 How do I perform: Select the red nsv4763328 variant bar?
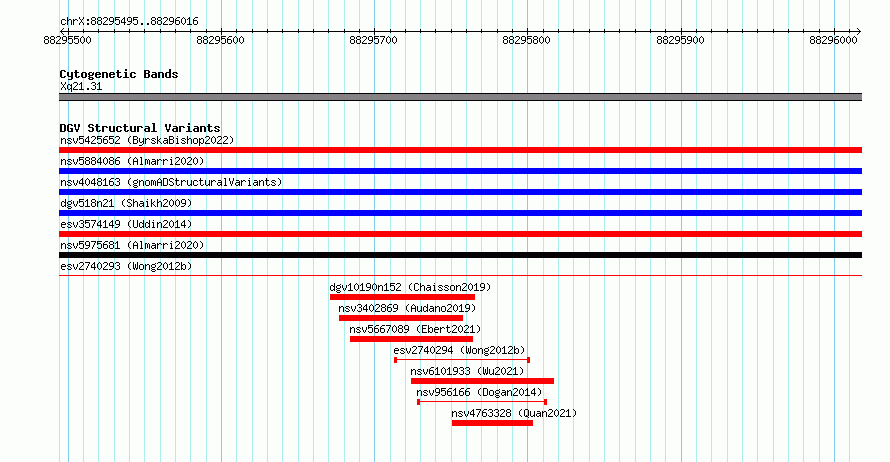(x=492, y=423)
